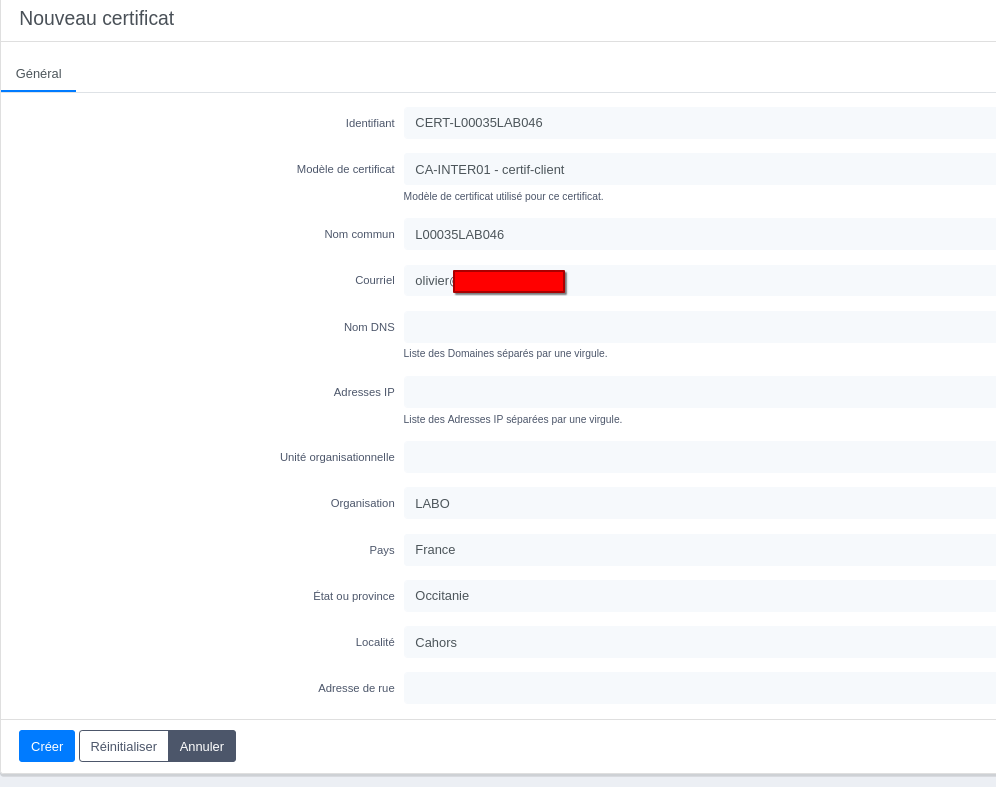Open the Pays field showing France
This screenshot has height=787, width=996.
point(699,550)
